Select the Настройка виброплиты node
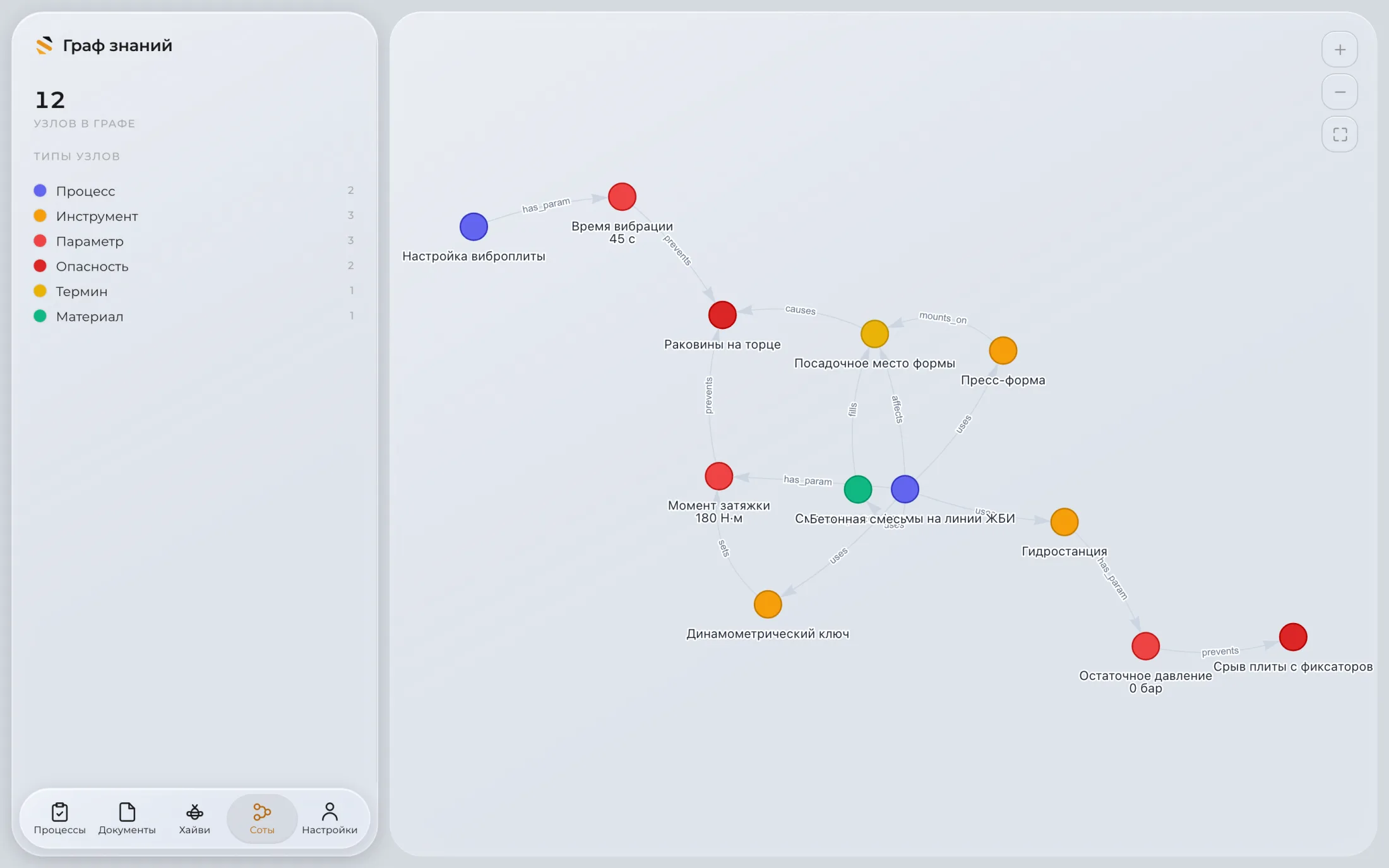Viewport: 1389px width, 868px height. click(x=474, y=227)
